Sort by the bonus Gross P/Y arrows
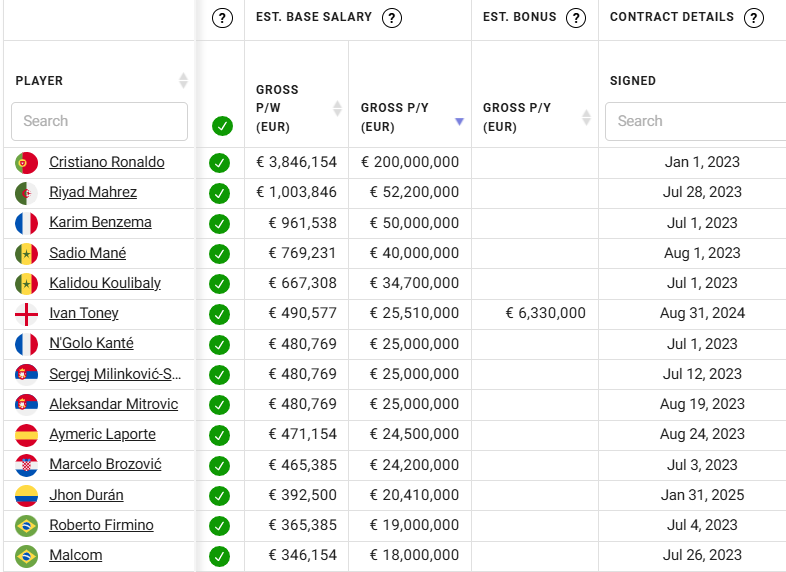 point(586,117)
